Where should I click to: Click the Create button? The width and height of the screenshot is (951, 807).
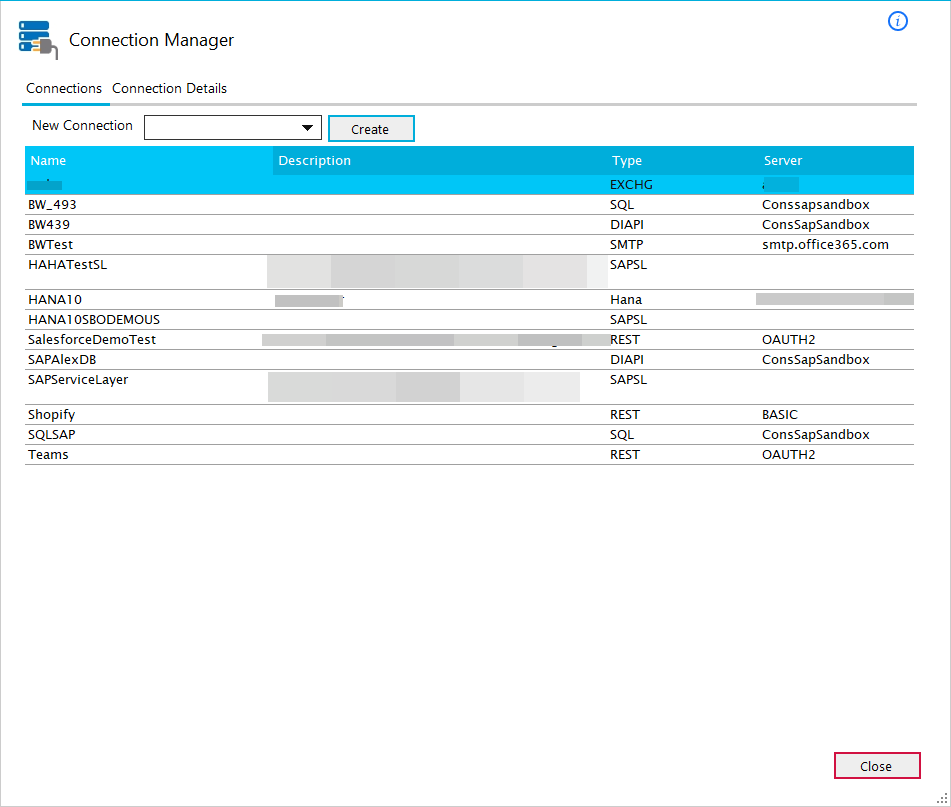coord(371,129)
